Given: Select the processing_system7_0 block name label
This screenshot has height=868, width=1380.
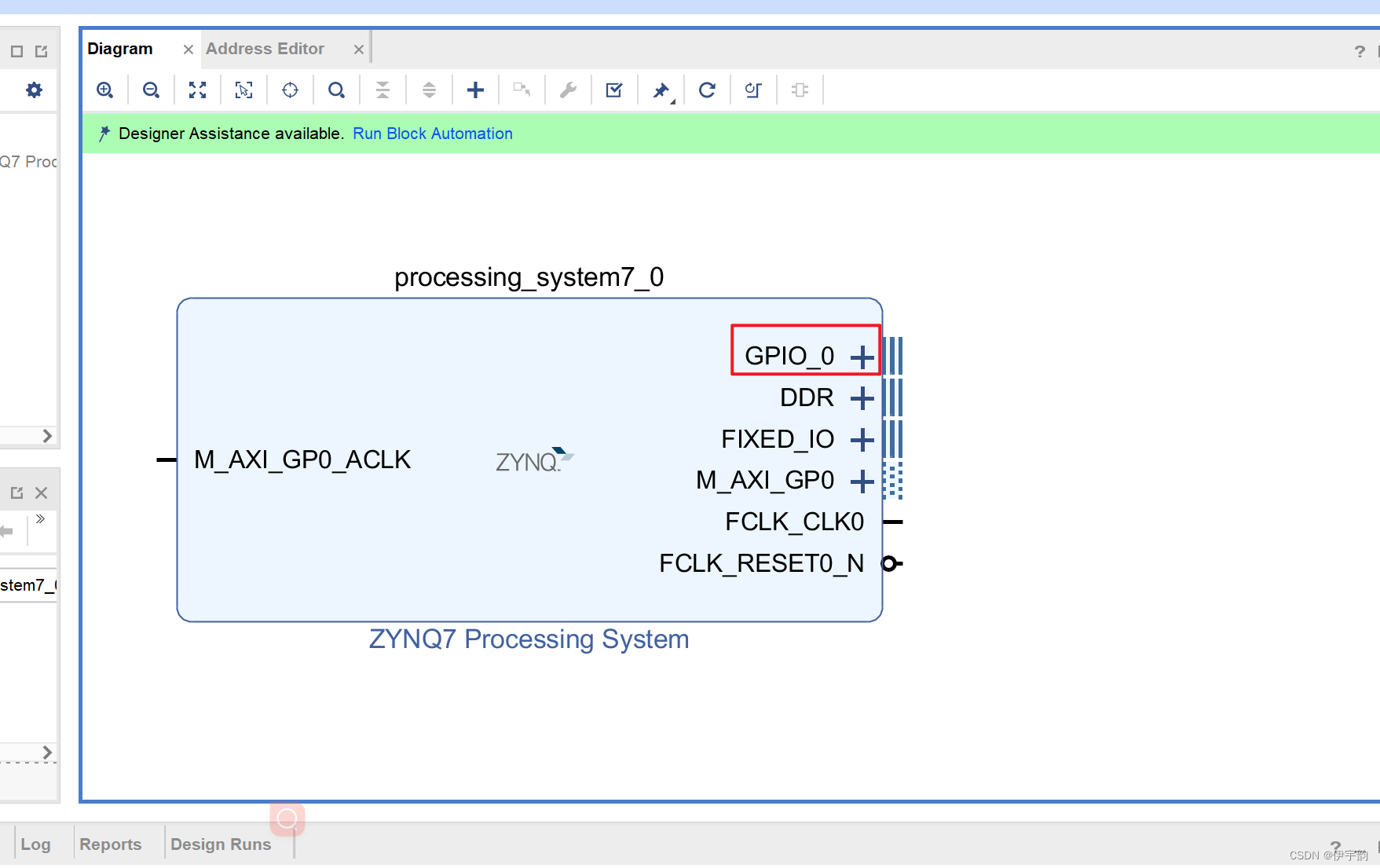Looking at the screenshot, I should pyautogui.click(x=529, y=277).
